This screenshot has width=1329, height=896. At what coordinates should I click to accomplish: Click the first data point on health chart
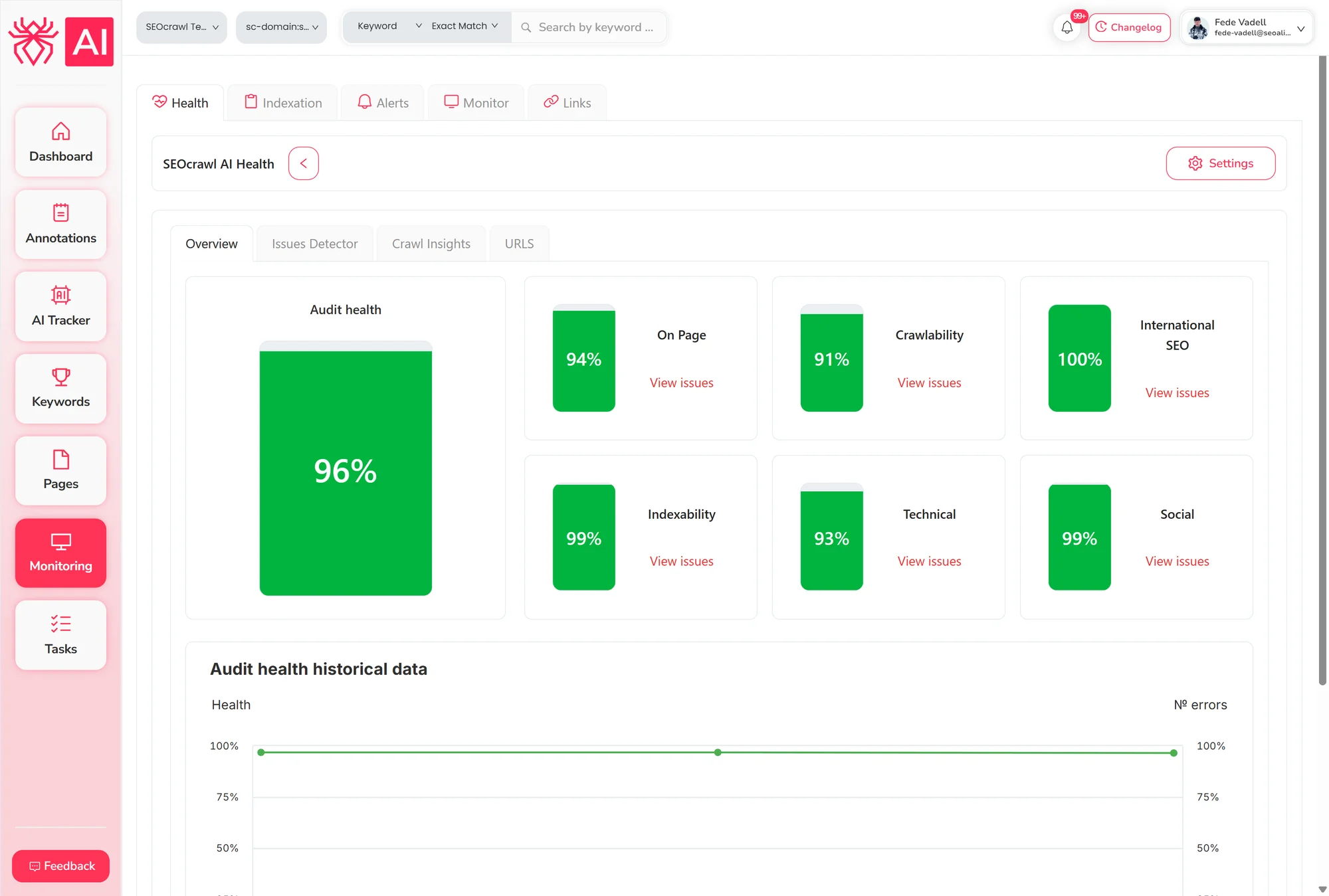261,753
